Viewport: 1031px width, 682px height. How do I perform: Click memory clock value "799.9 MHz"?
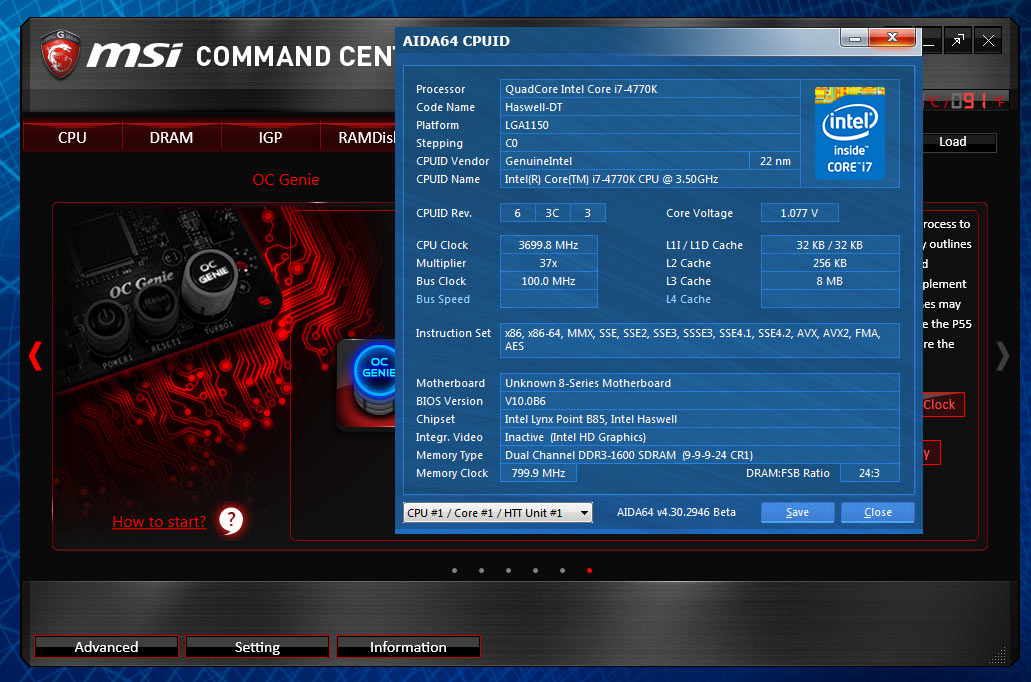pos(539,473)
